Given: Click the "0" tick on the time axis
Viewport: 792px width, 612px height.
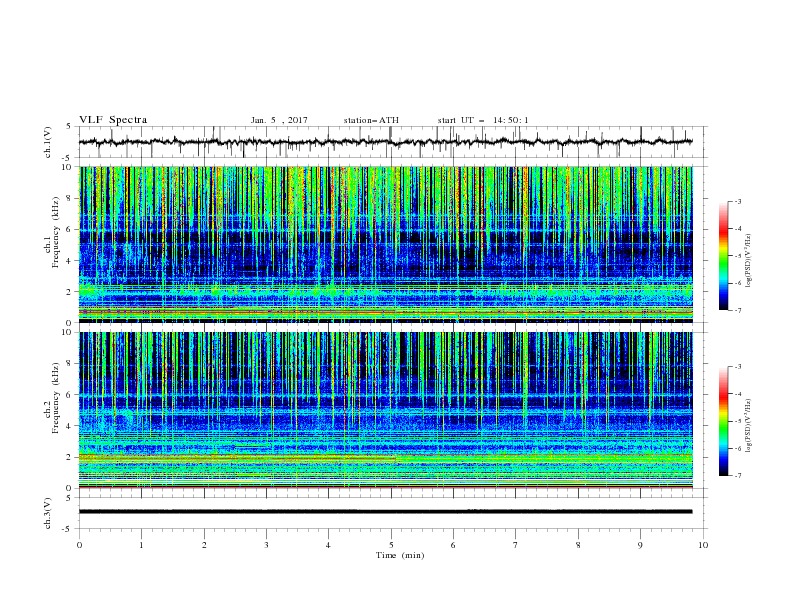Looking at the screenshot, I should coord(79,545).
